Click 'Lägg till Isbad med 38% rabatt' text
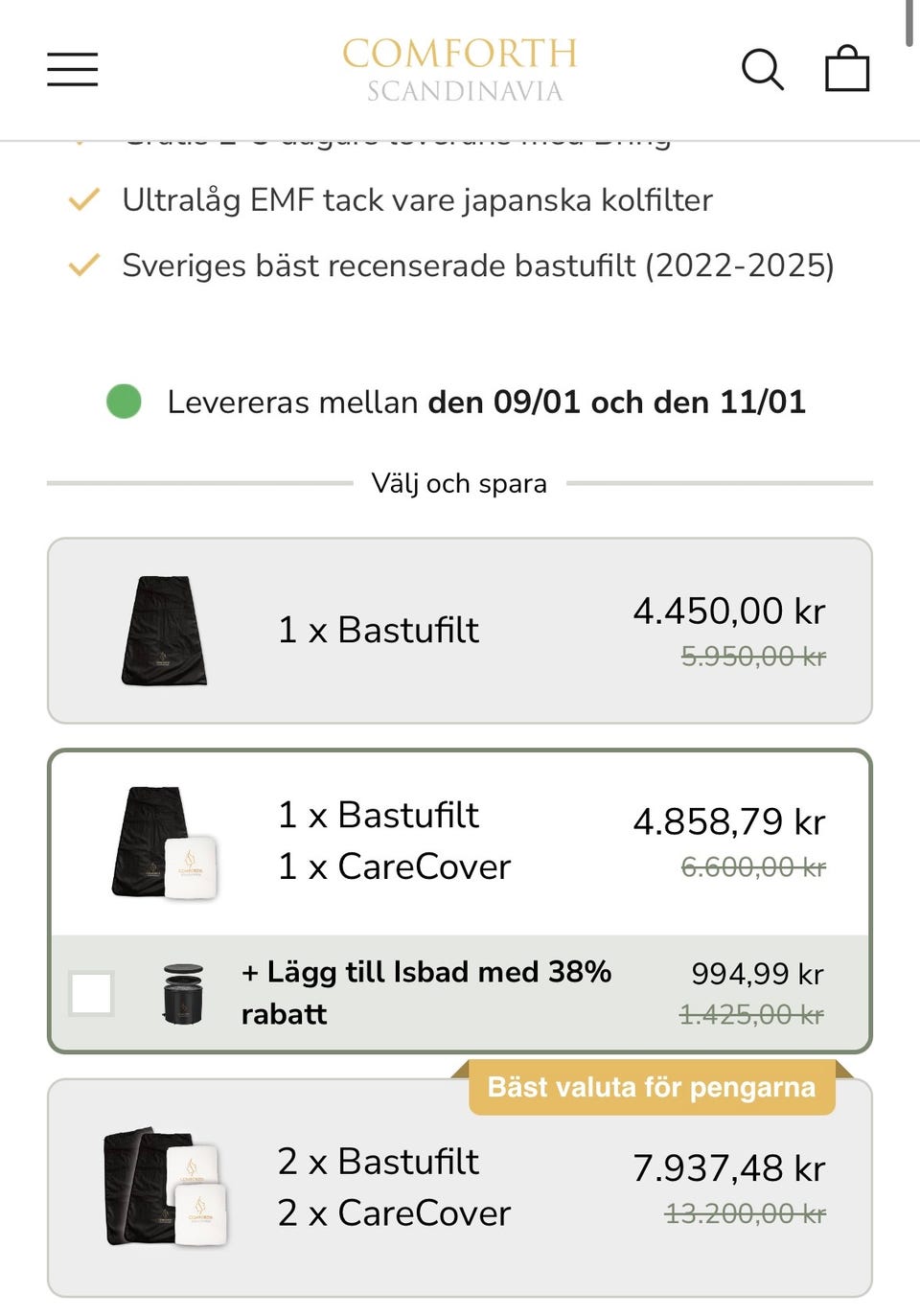The height and width of the screenshot is (1316, 920). click(425, 992)
